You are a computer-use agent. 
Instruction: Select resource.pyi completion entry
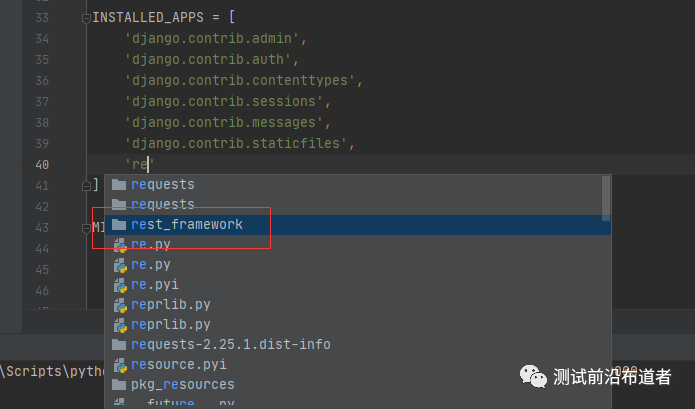[x=178, y=364]
